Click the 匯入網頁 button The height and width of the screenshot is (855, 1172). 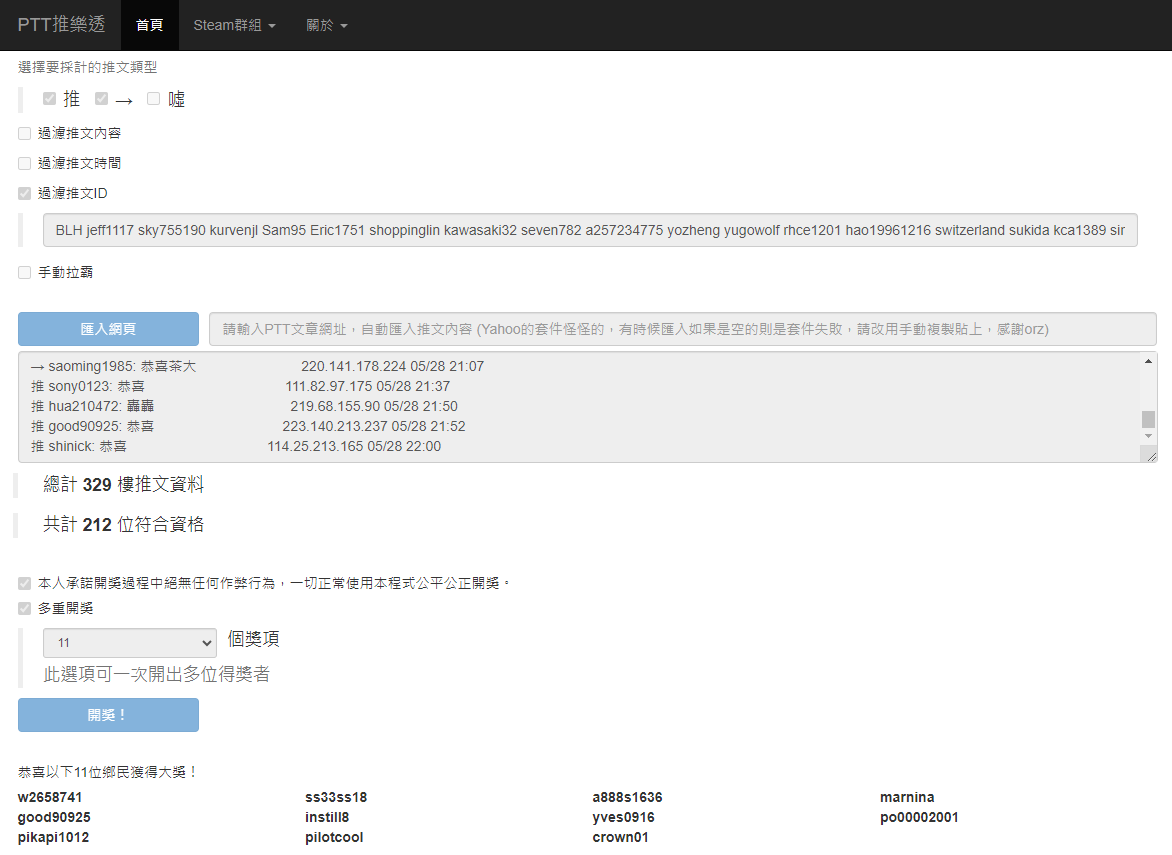pos(108,329)
